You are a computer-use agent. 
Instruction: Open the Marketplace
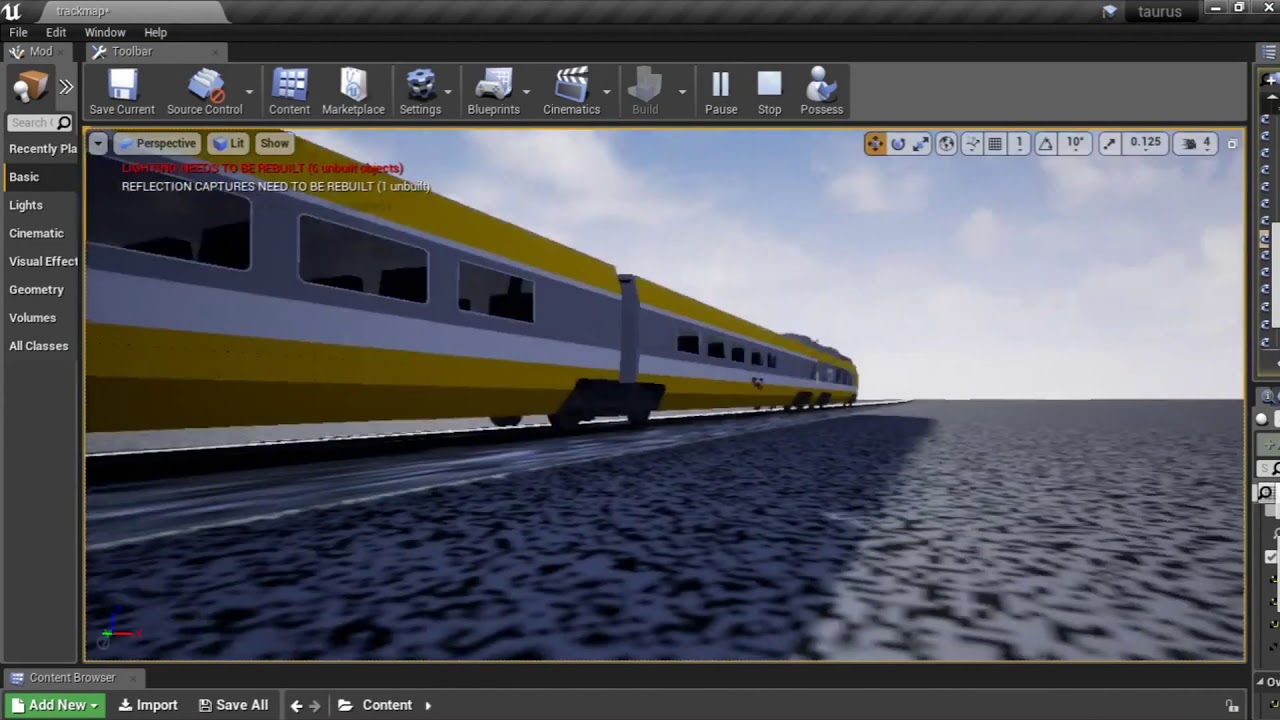(353, 92)
